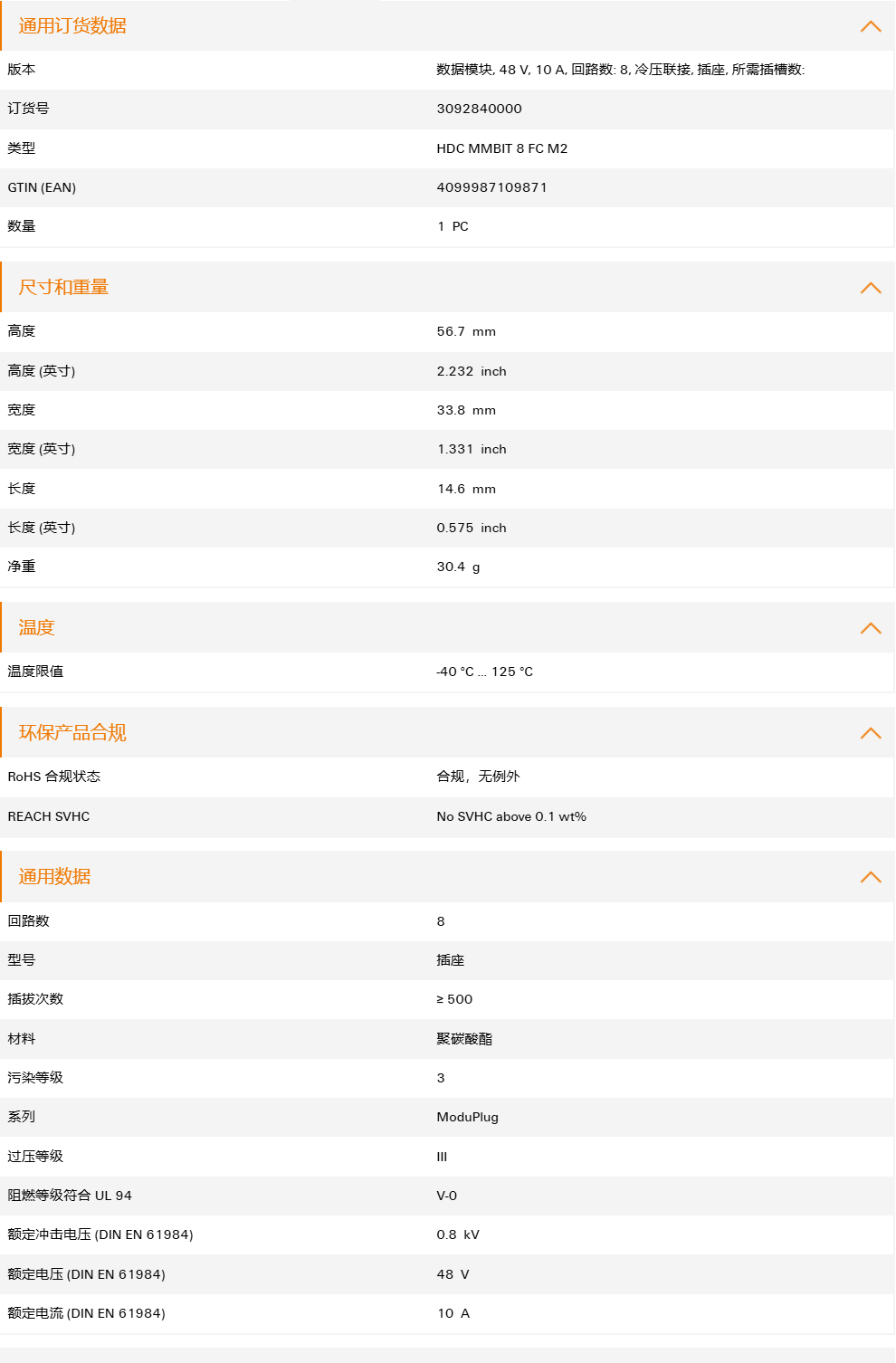Click RoHS status value 合规，无例外
The width and height of the screenshot is (896, 1363).
[478, 777]
